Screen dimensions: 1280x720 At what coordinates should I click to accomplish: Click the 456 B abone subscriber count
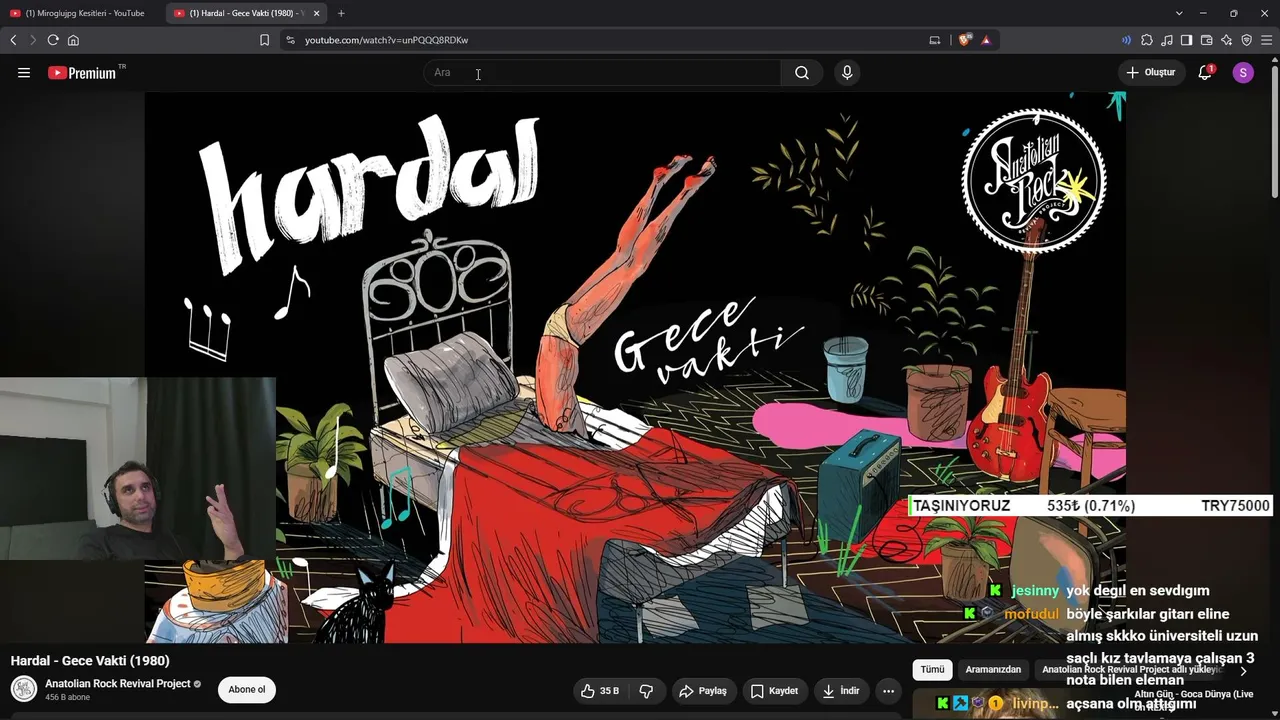tap(68, 697)
